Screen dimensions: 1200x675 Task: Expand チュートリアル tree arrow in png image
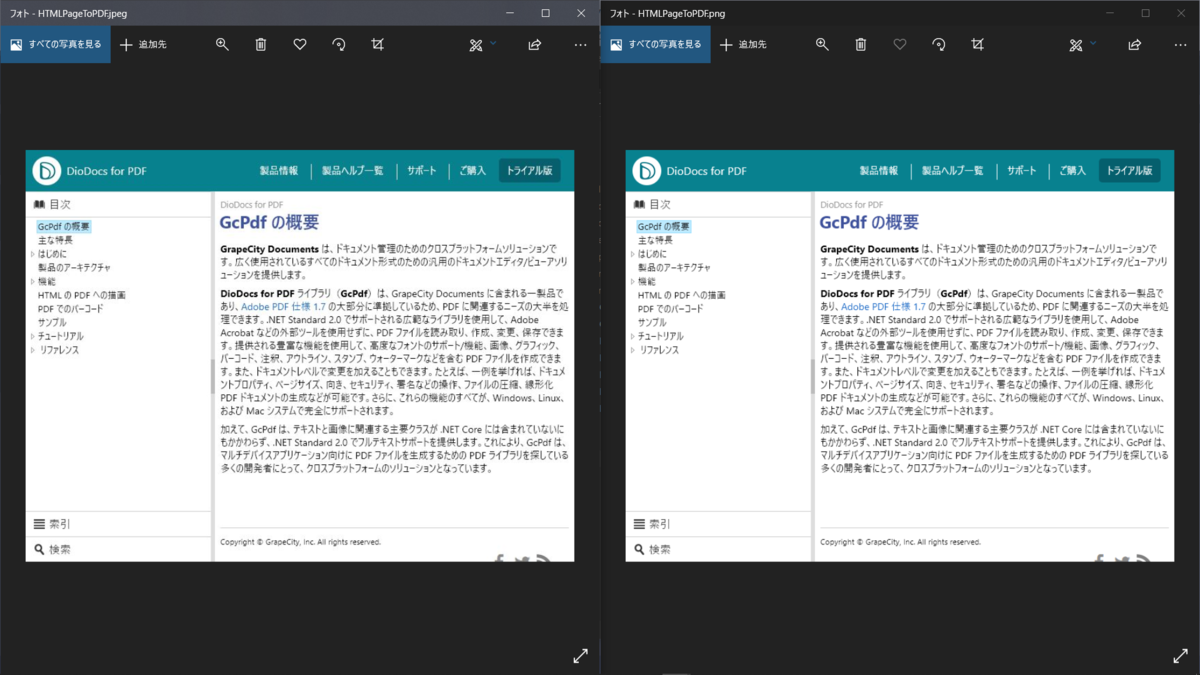point(632,337)
